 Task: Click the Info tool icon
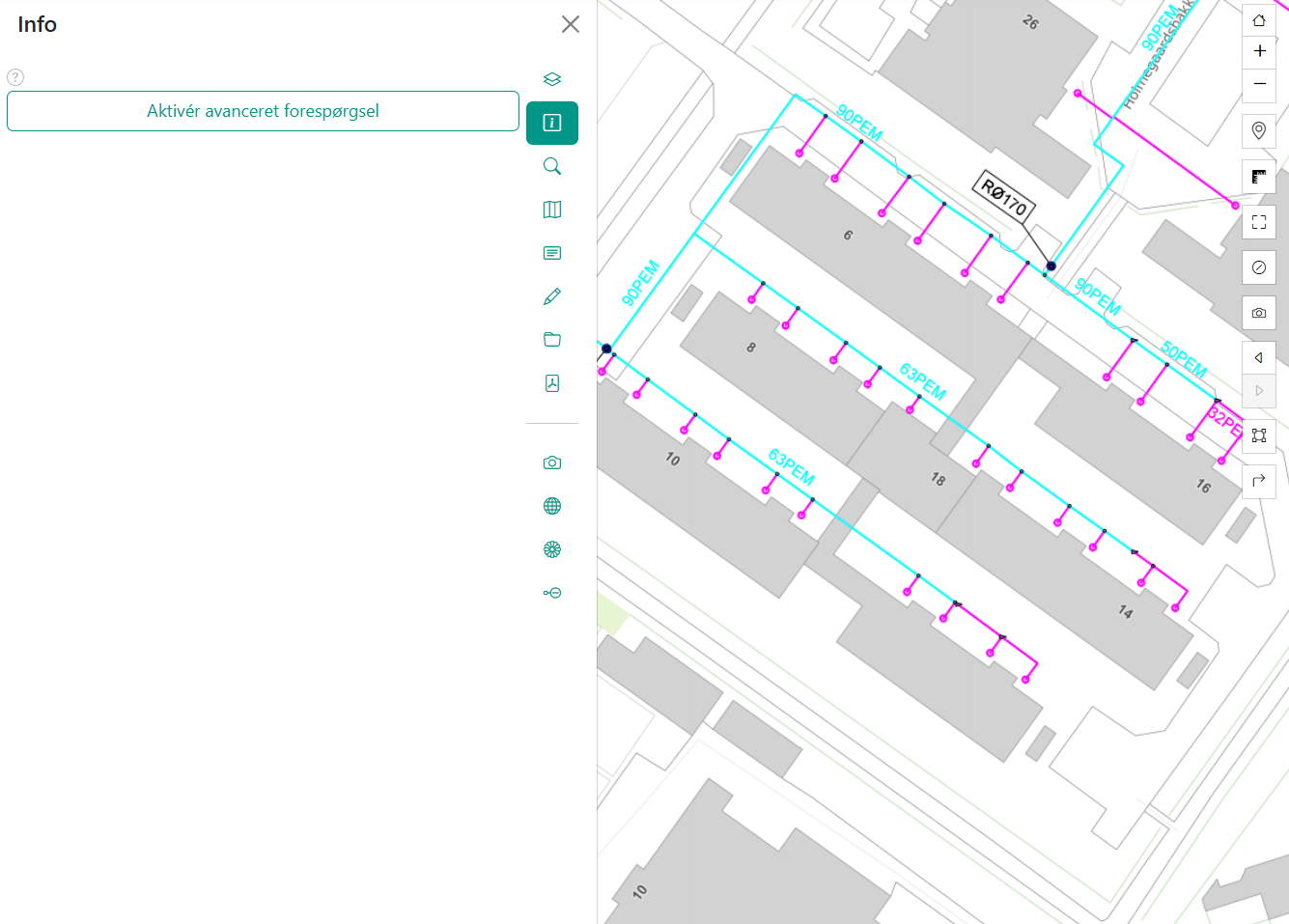(552, 123)
